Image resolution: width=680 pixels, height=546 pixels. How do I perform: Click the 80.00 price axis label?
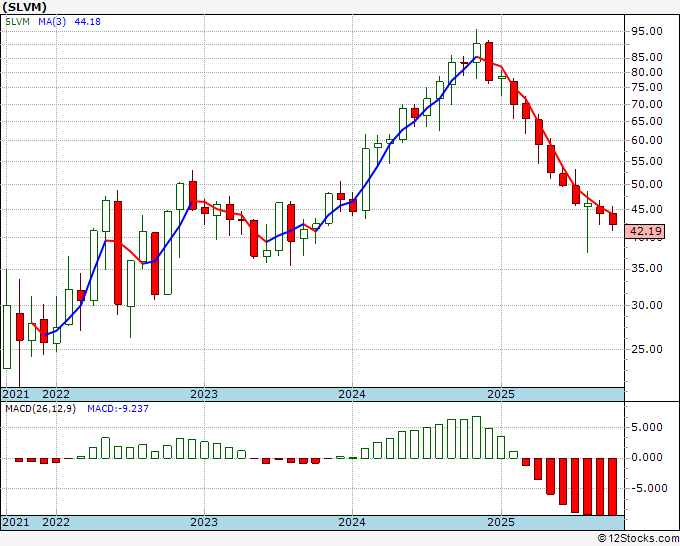pyautogui.click(x=647, y=72)
